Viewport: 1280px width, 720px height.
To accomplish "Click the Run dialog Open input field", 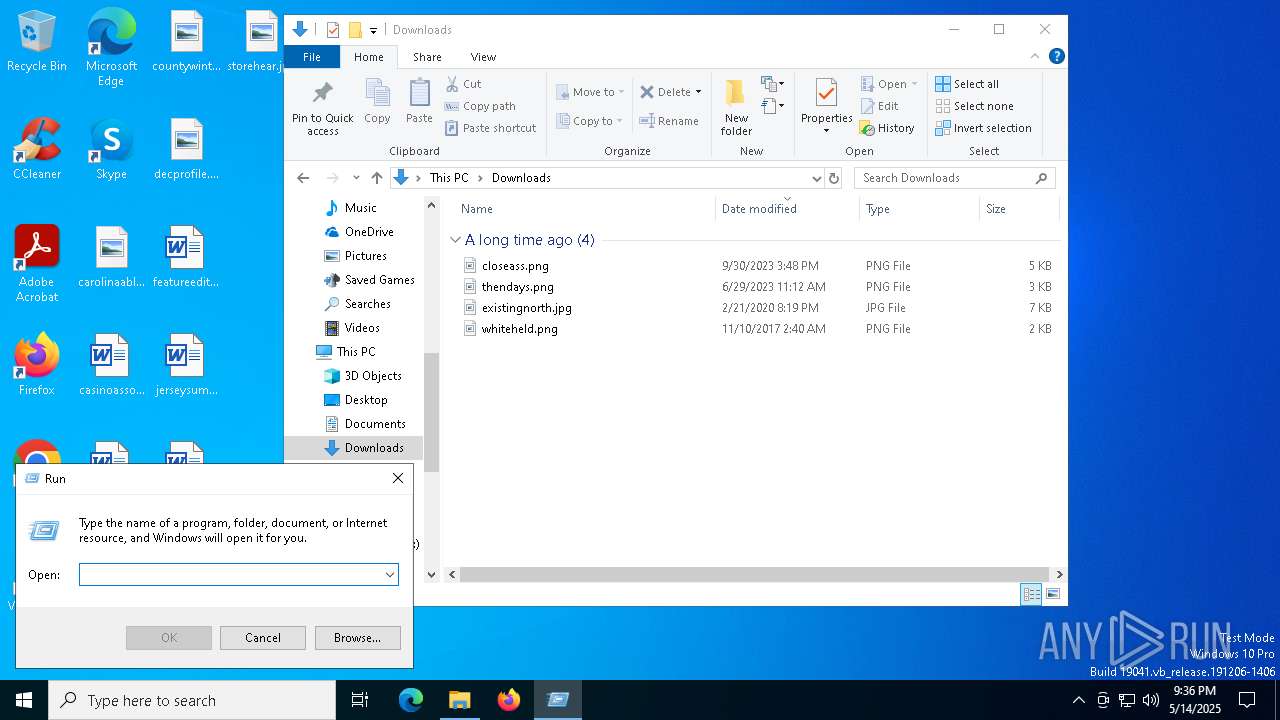I will click(x=230, y=575).
